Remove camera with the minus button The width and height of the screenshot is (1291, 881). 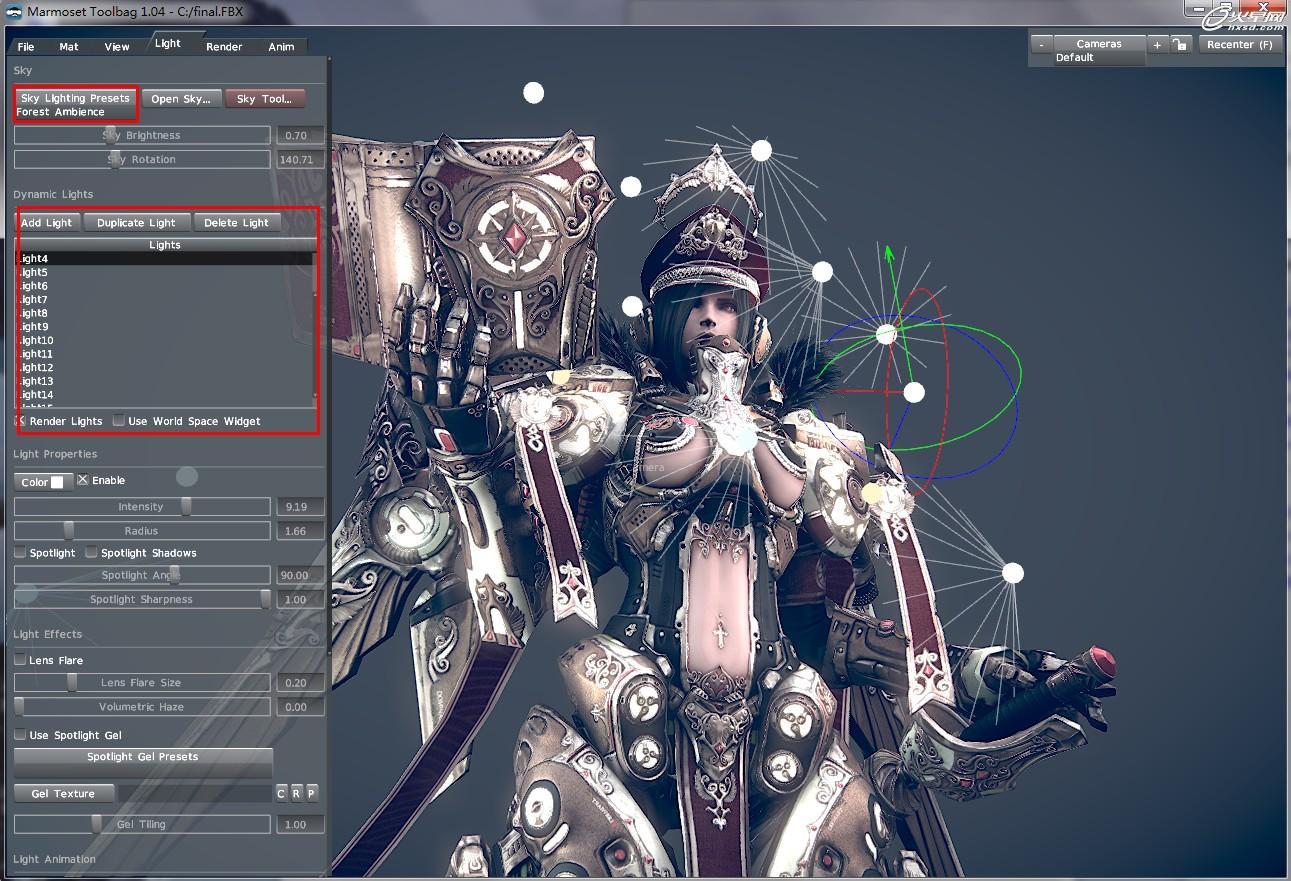pos(1042,45)
